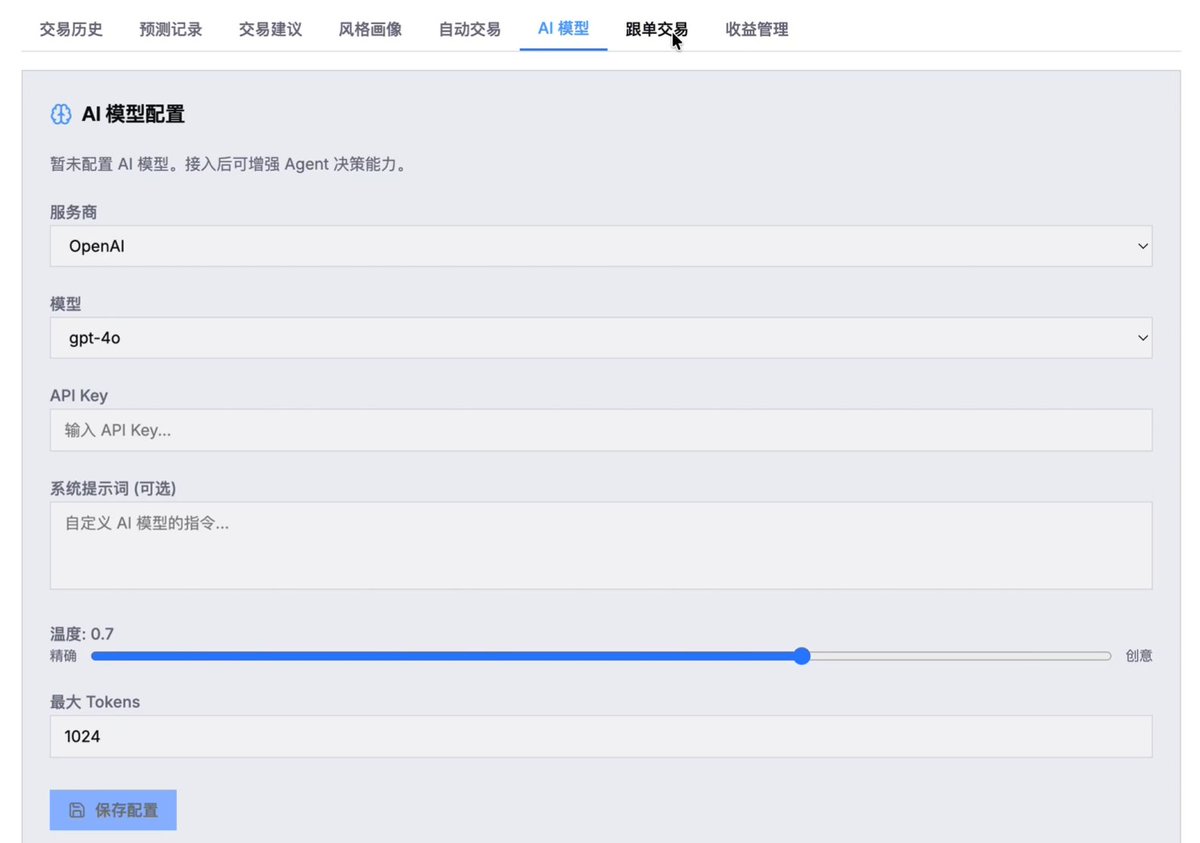The image size is (1200, 843).
Task: Focus the API Key input field
Action: [601, 430]
